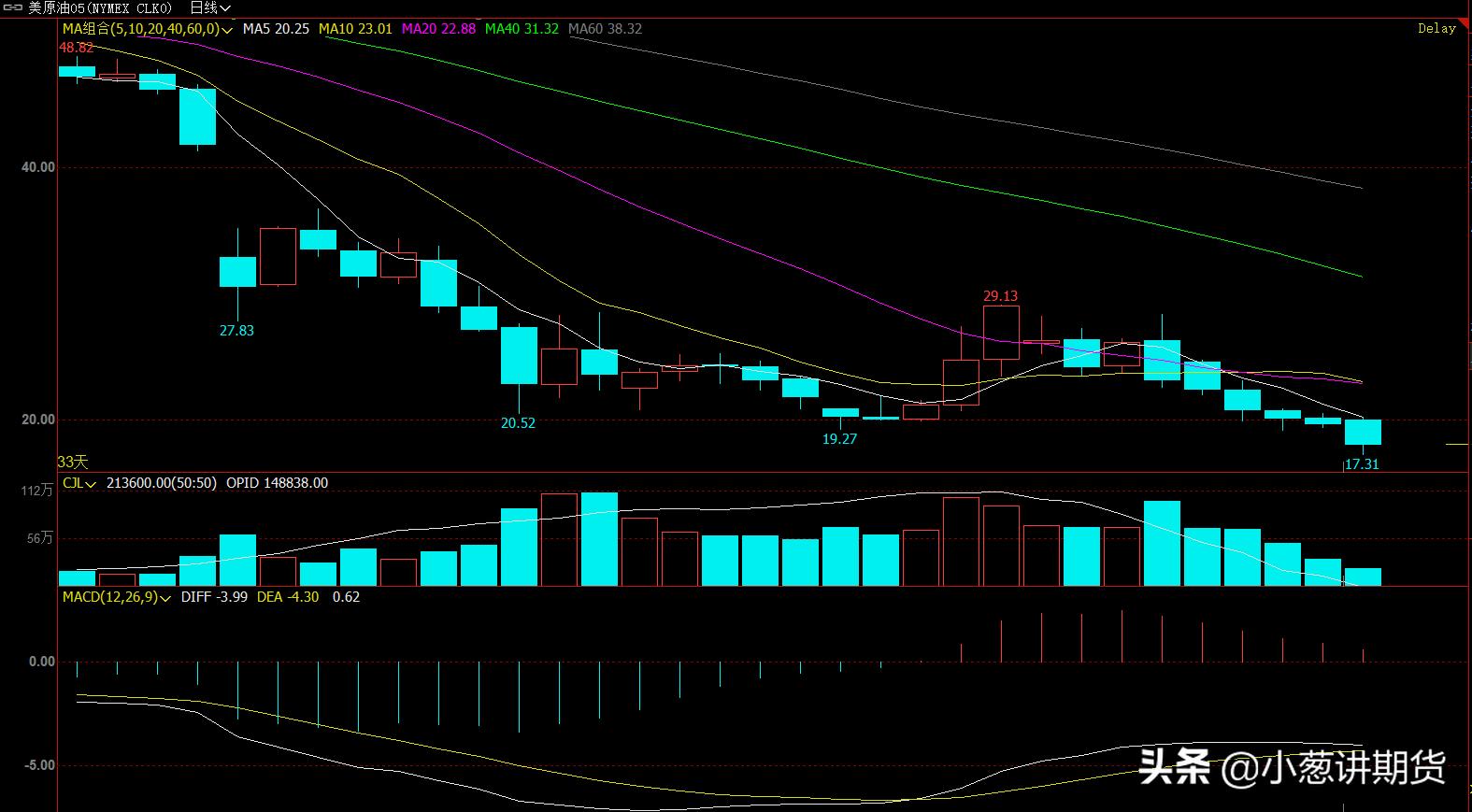The image size is (1472, 812).
Task: Open the MACD(12,26,9) indicator dropdown
Action: click(x=117, y=597)
